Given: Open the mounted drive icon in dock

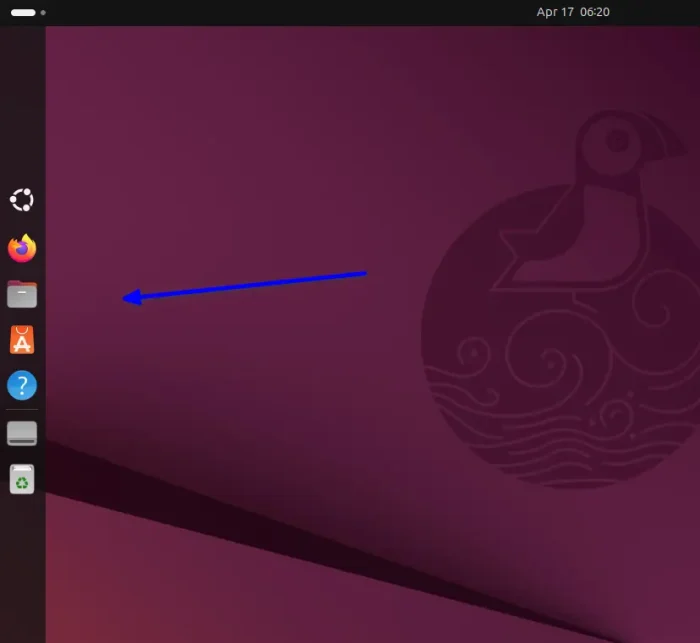Looking at the screenshot, I should point(22,433).
